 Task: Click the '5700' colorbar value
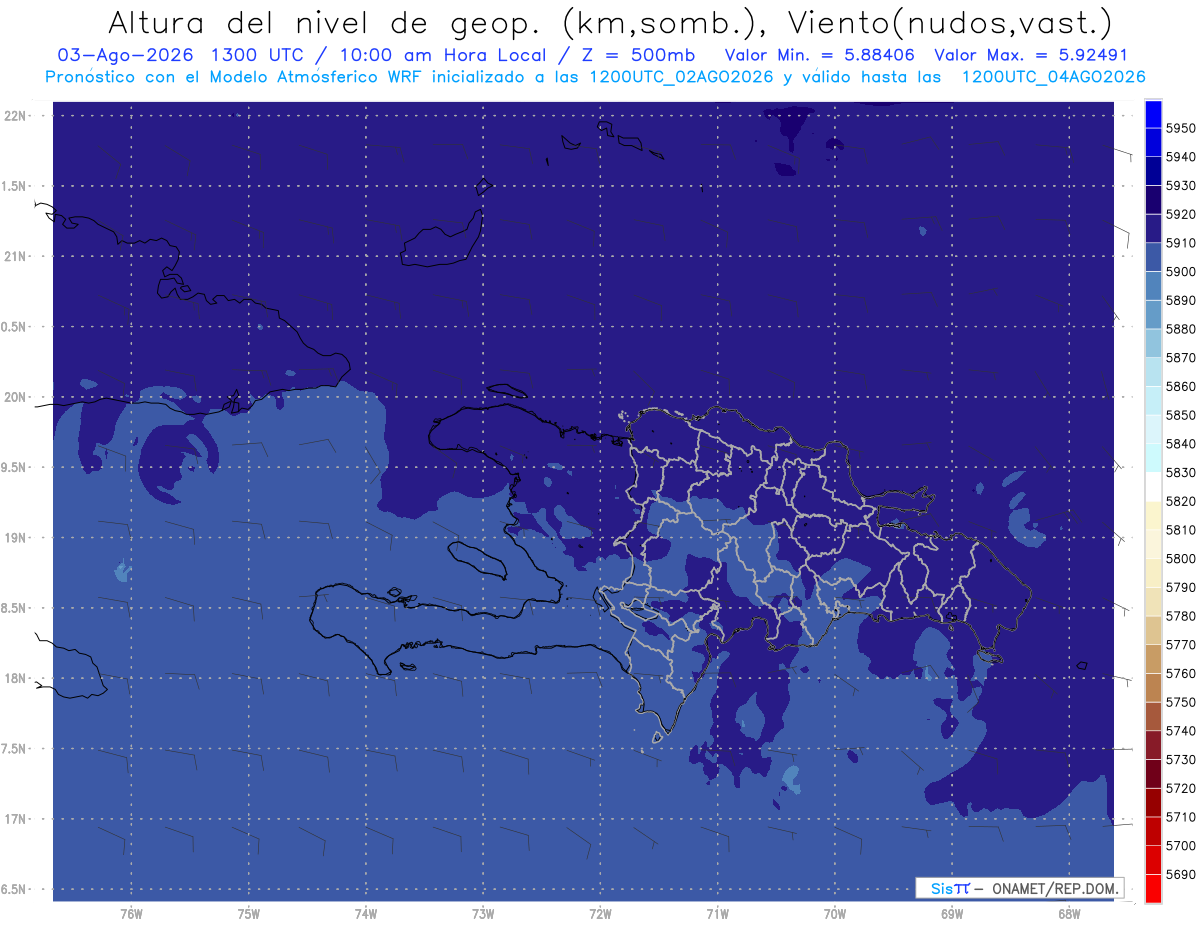[1180, 846]
